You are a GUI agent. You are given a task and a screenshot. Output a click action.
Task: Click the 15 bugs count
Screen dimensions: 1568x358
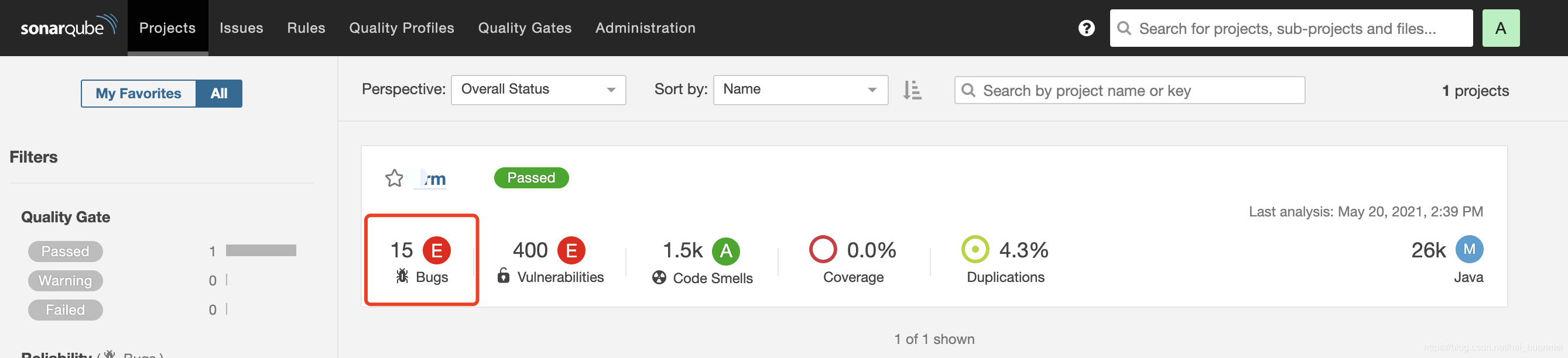[x=401, y=250]
